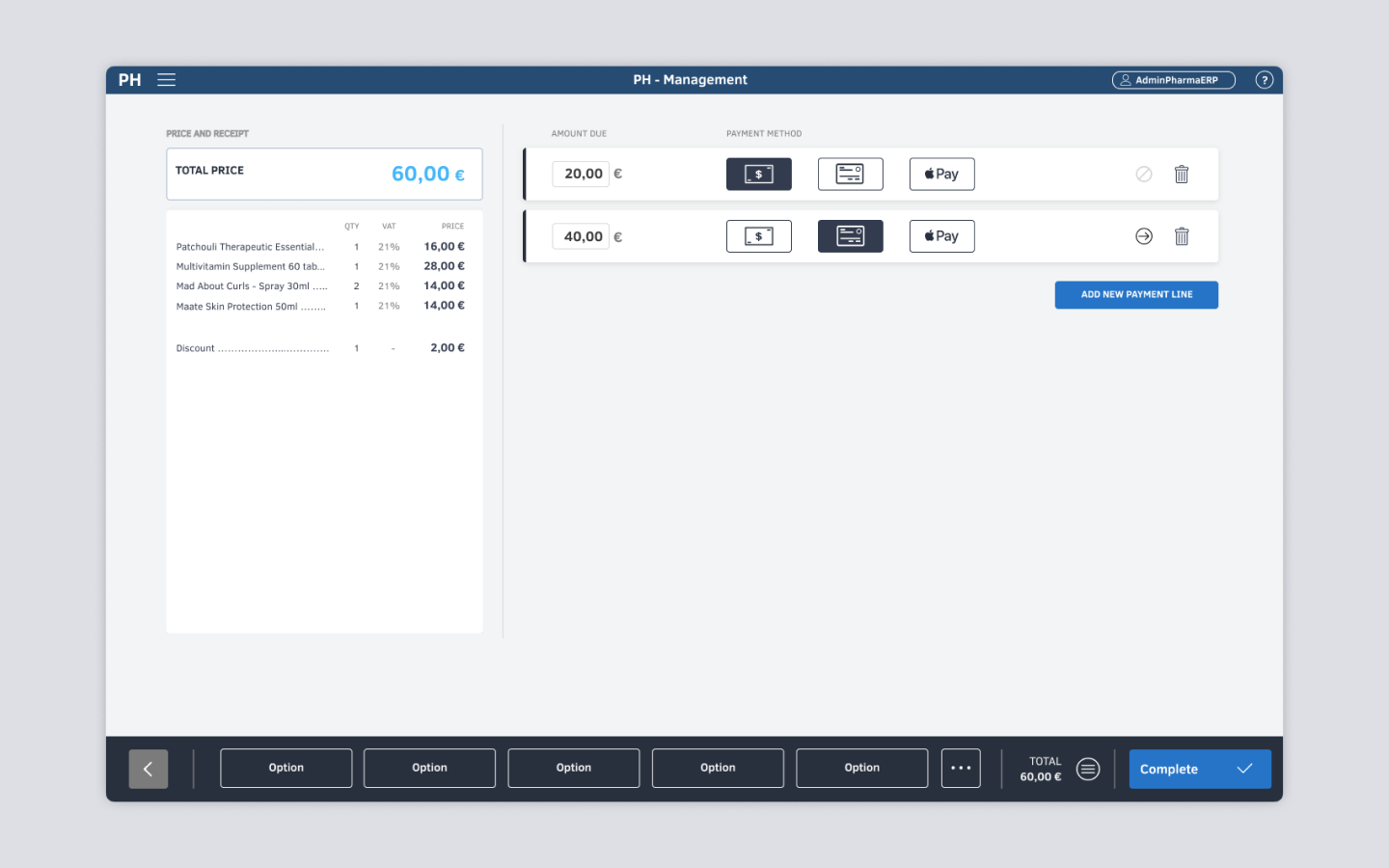Image resolution: width=1389 pixels, height=868 pixels.
Task: Click the arrow icon on the 40,00 payment line
Action: (1143, 236)
